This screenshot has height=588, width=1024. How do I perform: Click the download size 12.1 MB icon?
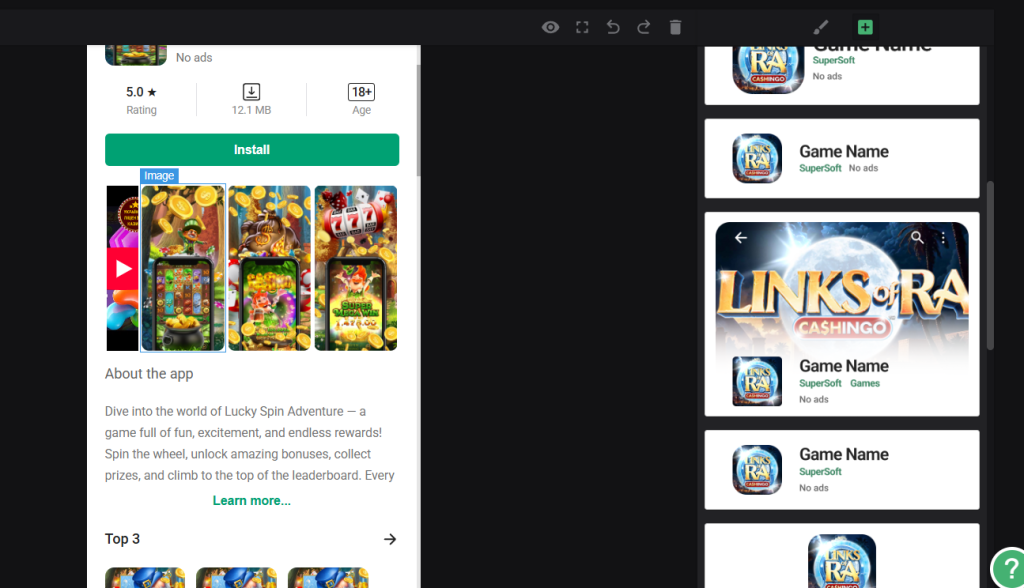click(x=252, y=92)
